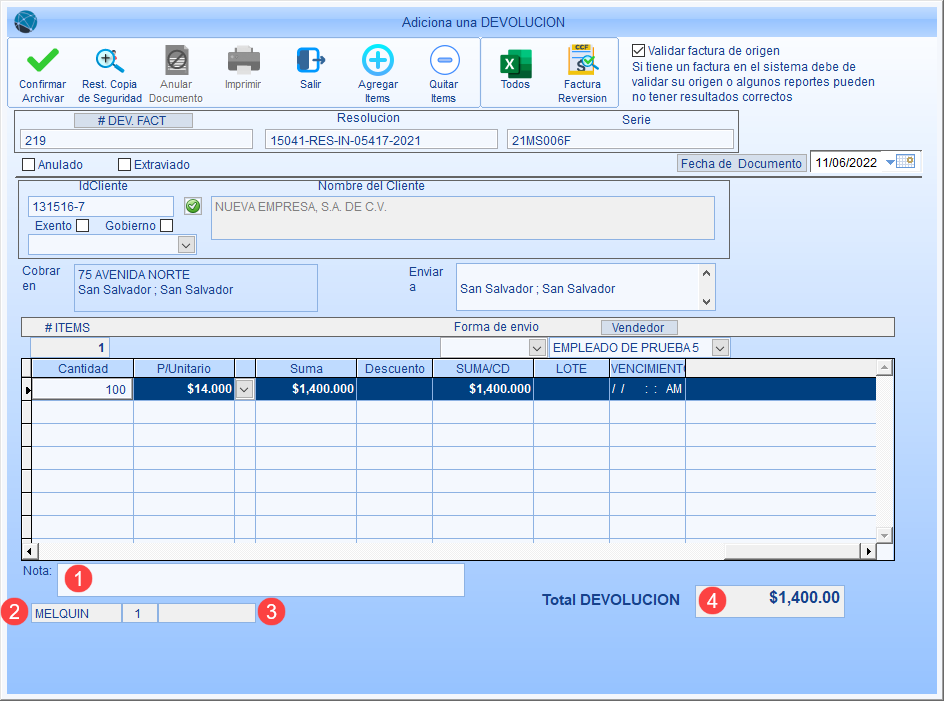Click the grid vertical scrollbar up arrow
Viewport: 944px width, 701px height.
884,367
